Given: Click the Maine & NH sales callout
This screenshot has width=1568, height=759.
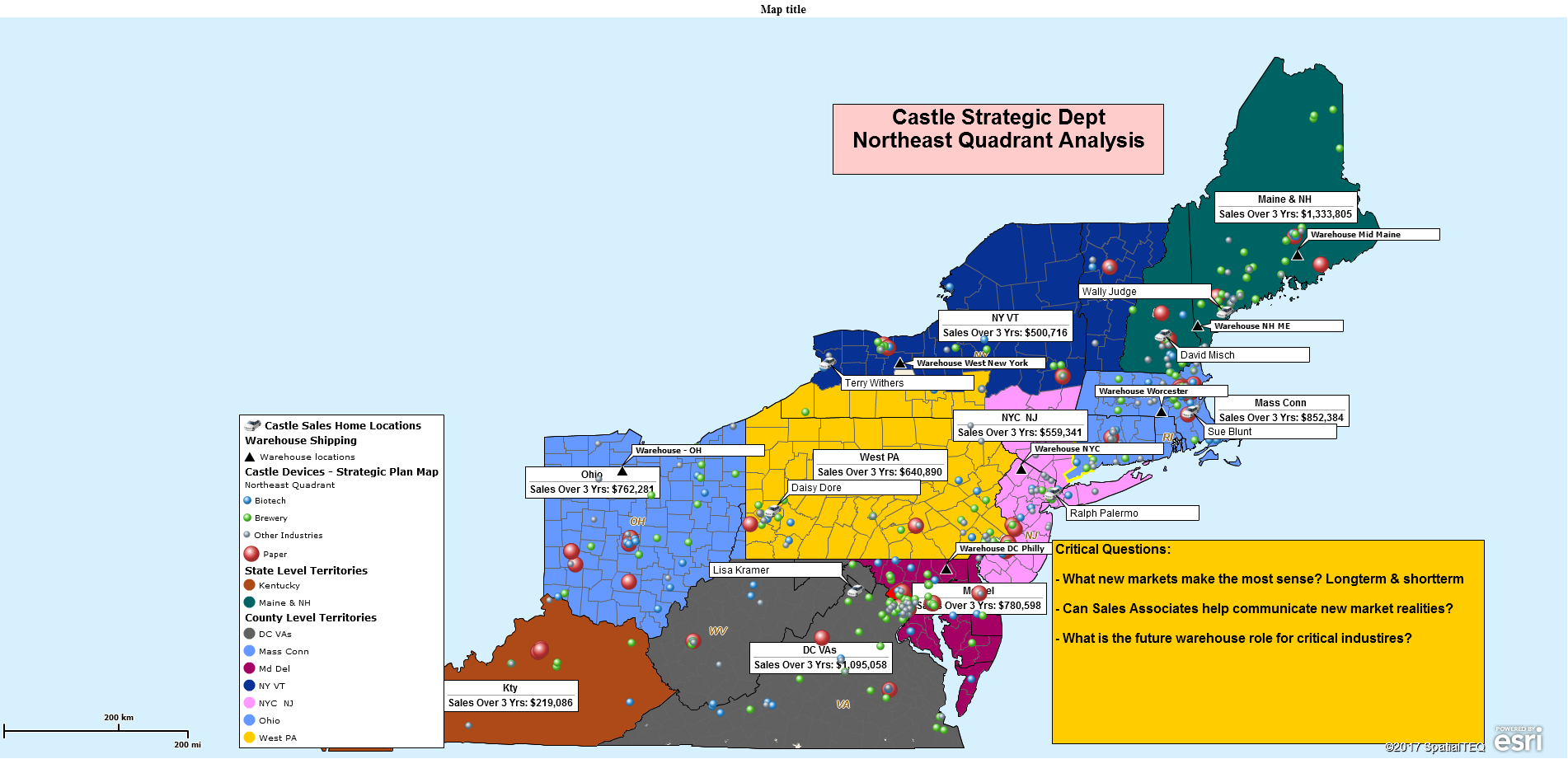Looking at the screenshot, I should [1284, 207].
